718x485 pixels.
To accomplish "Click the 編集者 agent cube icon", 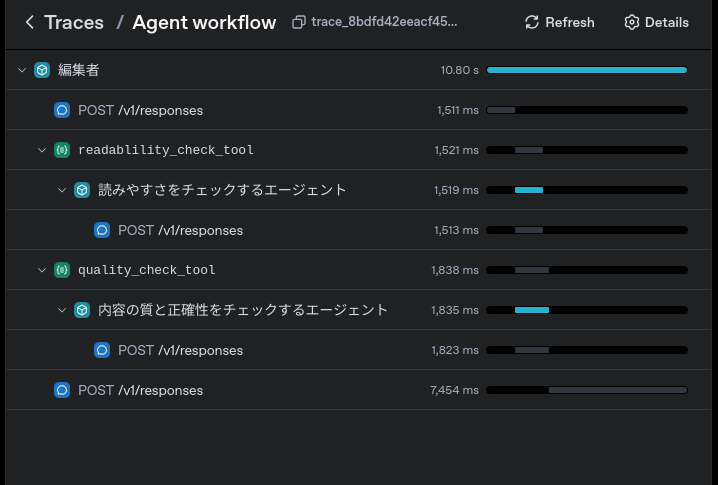I will [42, 70].
